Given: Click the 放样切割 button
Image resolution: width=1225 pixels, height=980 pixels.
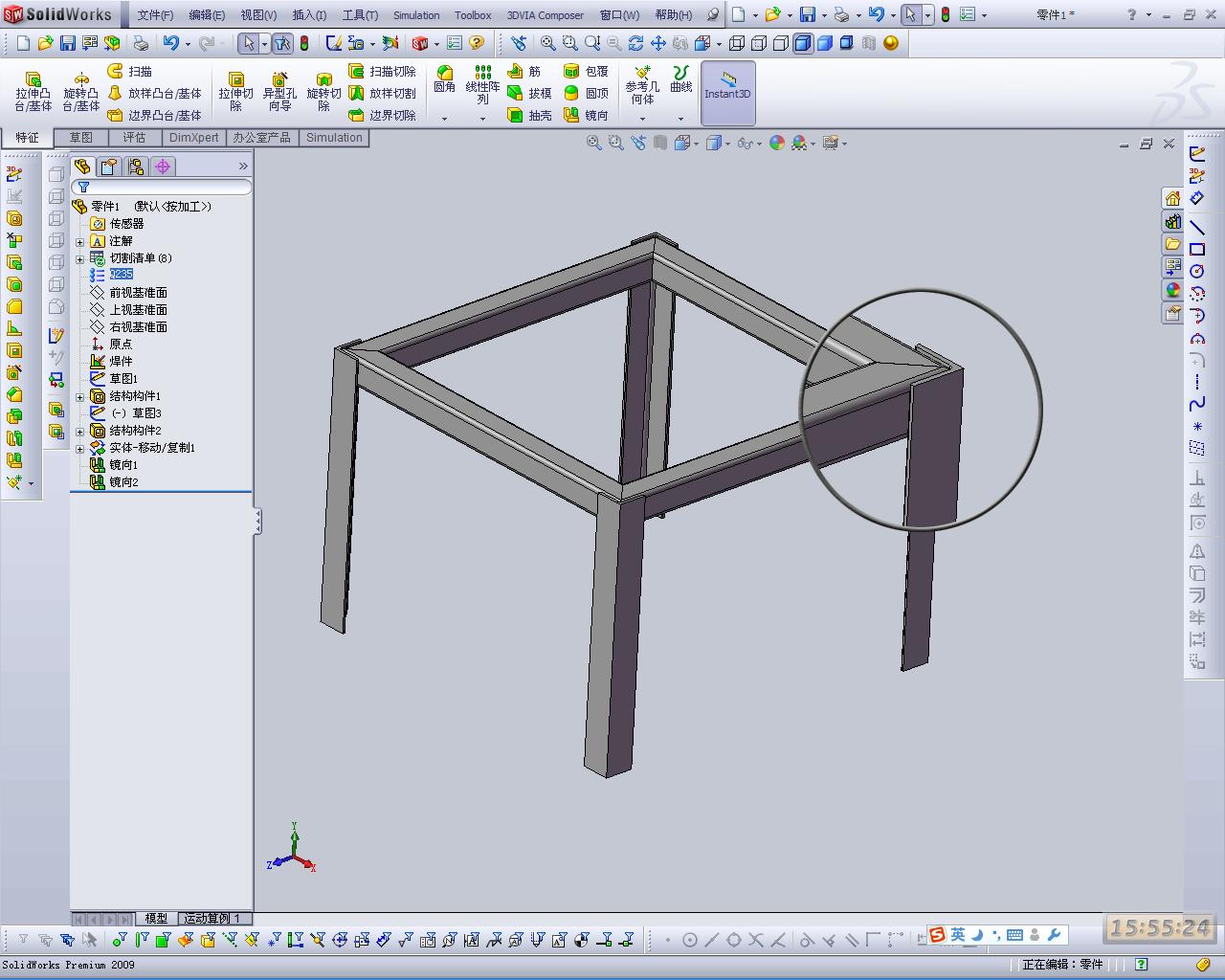Looking at the screenshot, I should point(382,93).
